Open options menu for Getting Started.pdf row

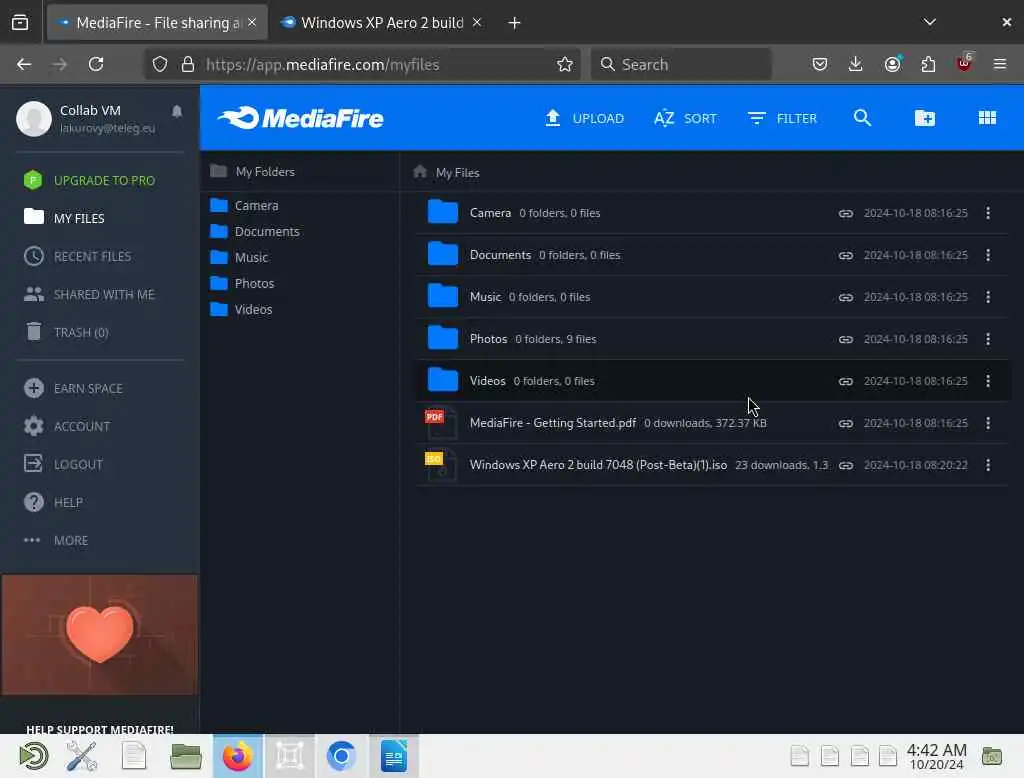pyautogui.click(x=987, y=423)
